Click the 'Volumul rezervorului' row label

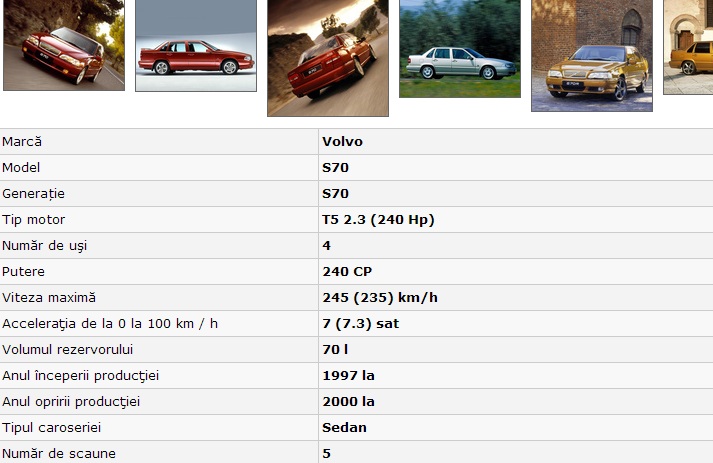(x=67, y=350)
